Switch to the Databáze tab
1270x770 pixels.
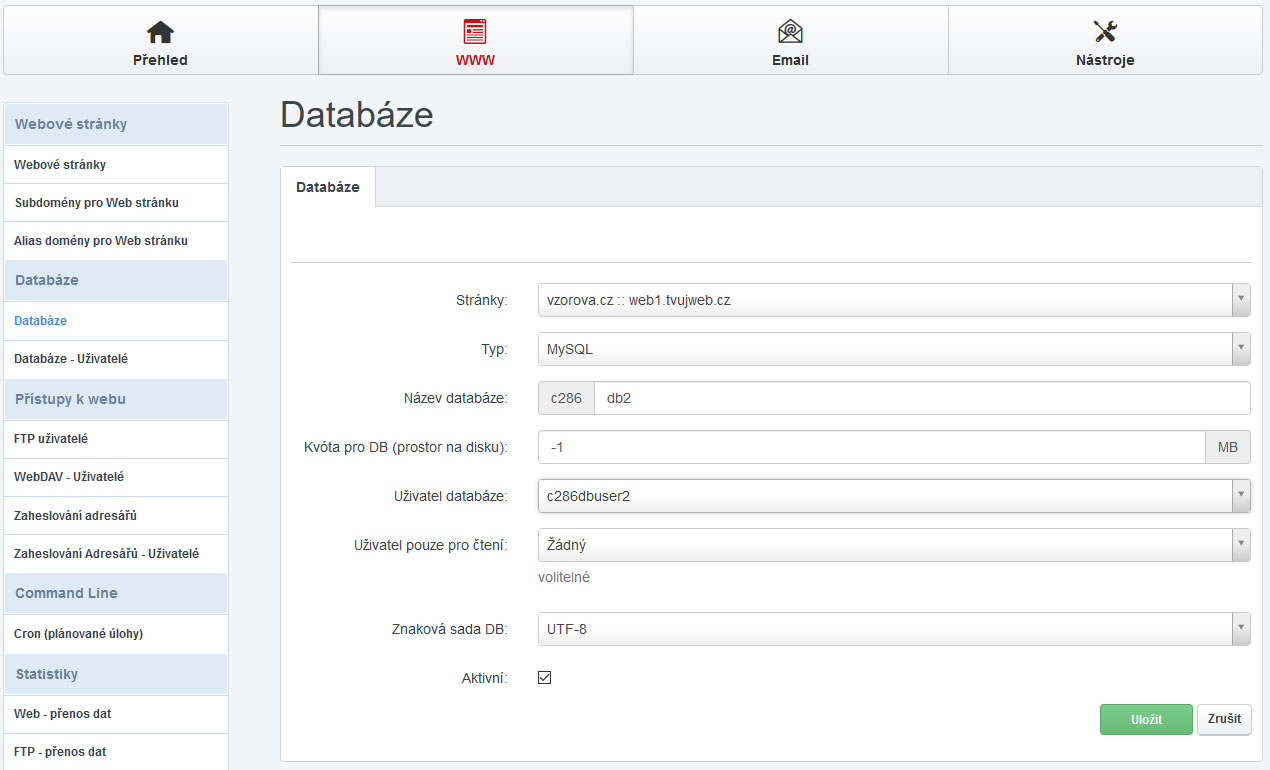(x=328, y=187)
